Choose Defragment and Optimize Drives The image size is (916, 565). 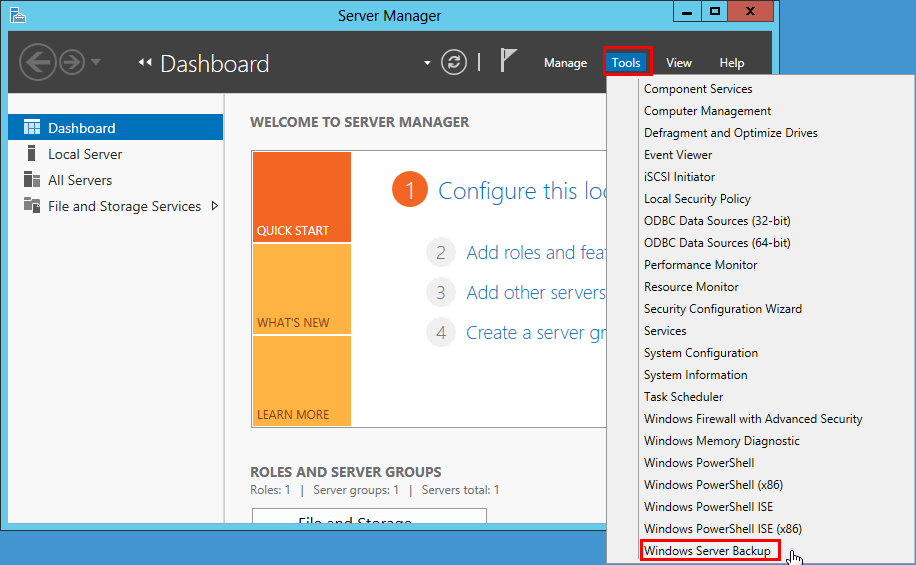point(731,133)
